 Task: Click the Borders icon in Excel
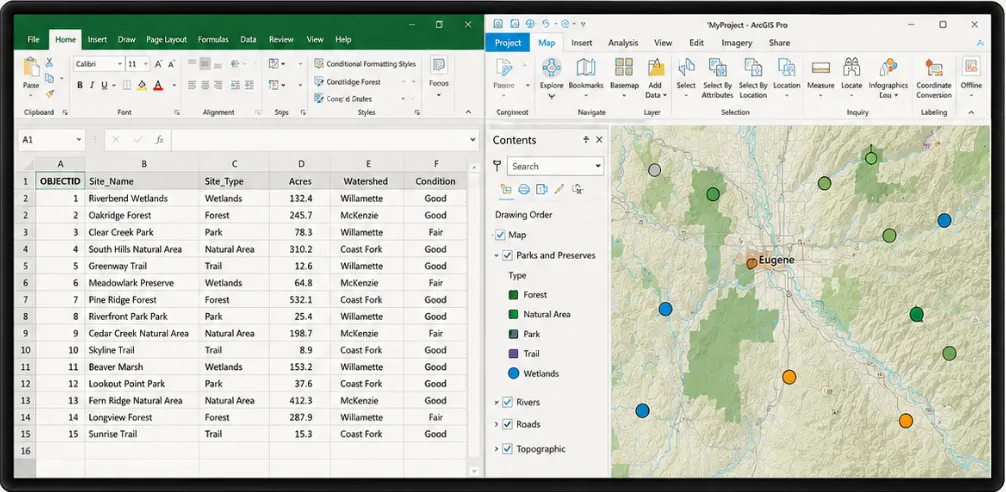[x=127, y=85]
